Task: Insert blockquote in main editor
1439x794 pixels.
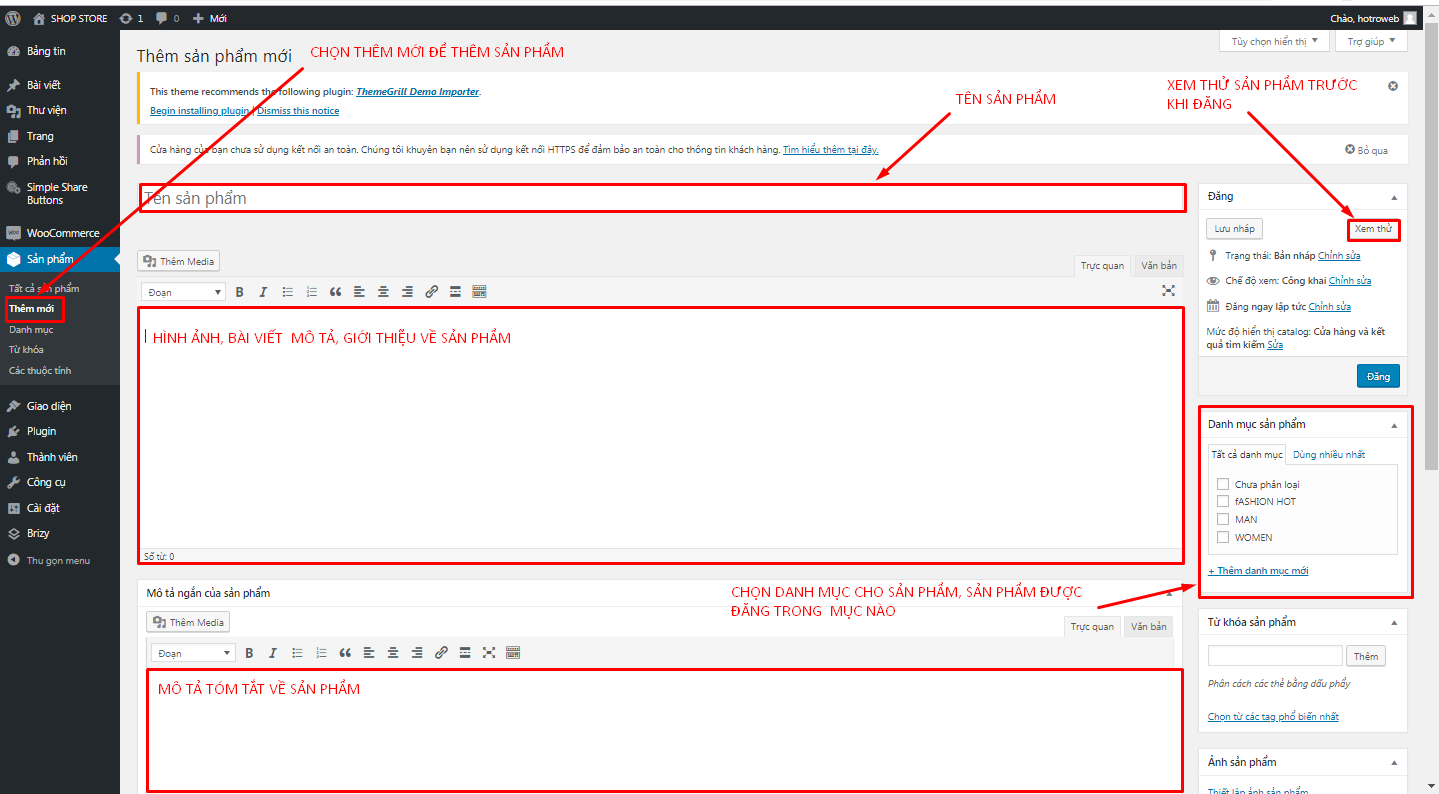Action: 335,292
